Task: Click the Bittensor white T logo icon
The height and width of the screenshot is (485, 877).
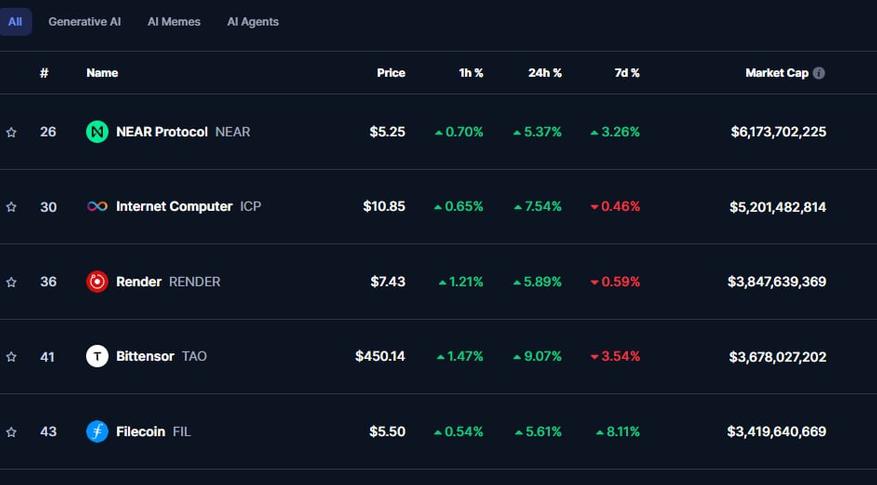Action: pyautogui.click(x=97, y=356)
